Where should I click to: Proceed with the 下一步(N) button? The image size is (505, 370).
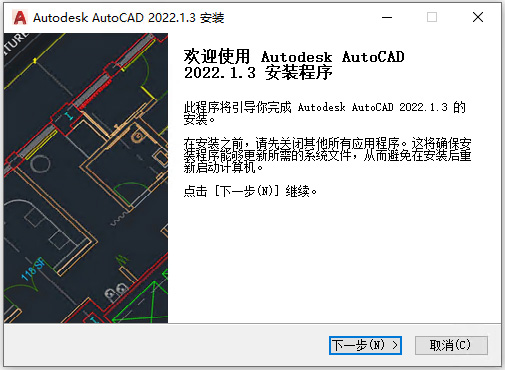click(x=365, y=345)
